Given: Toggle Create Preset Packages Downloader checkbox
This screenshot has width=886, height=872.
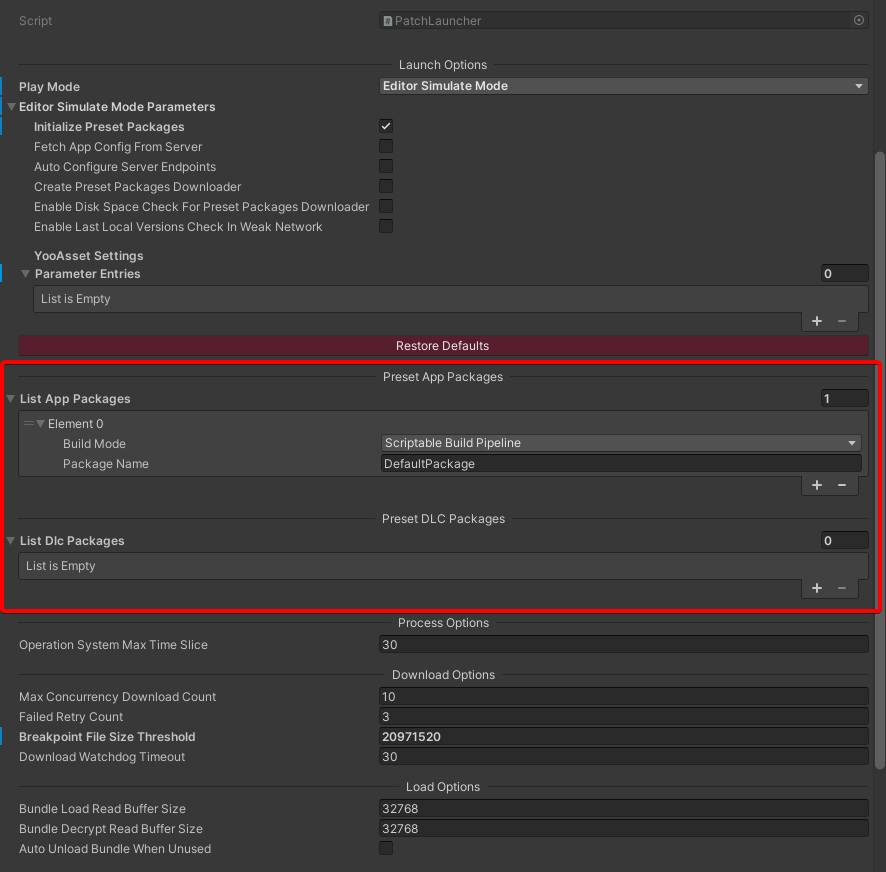Looking at the screenshot, I should click(x=386, y=187).
